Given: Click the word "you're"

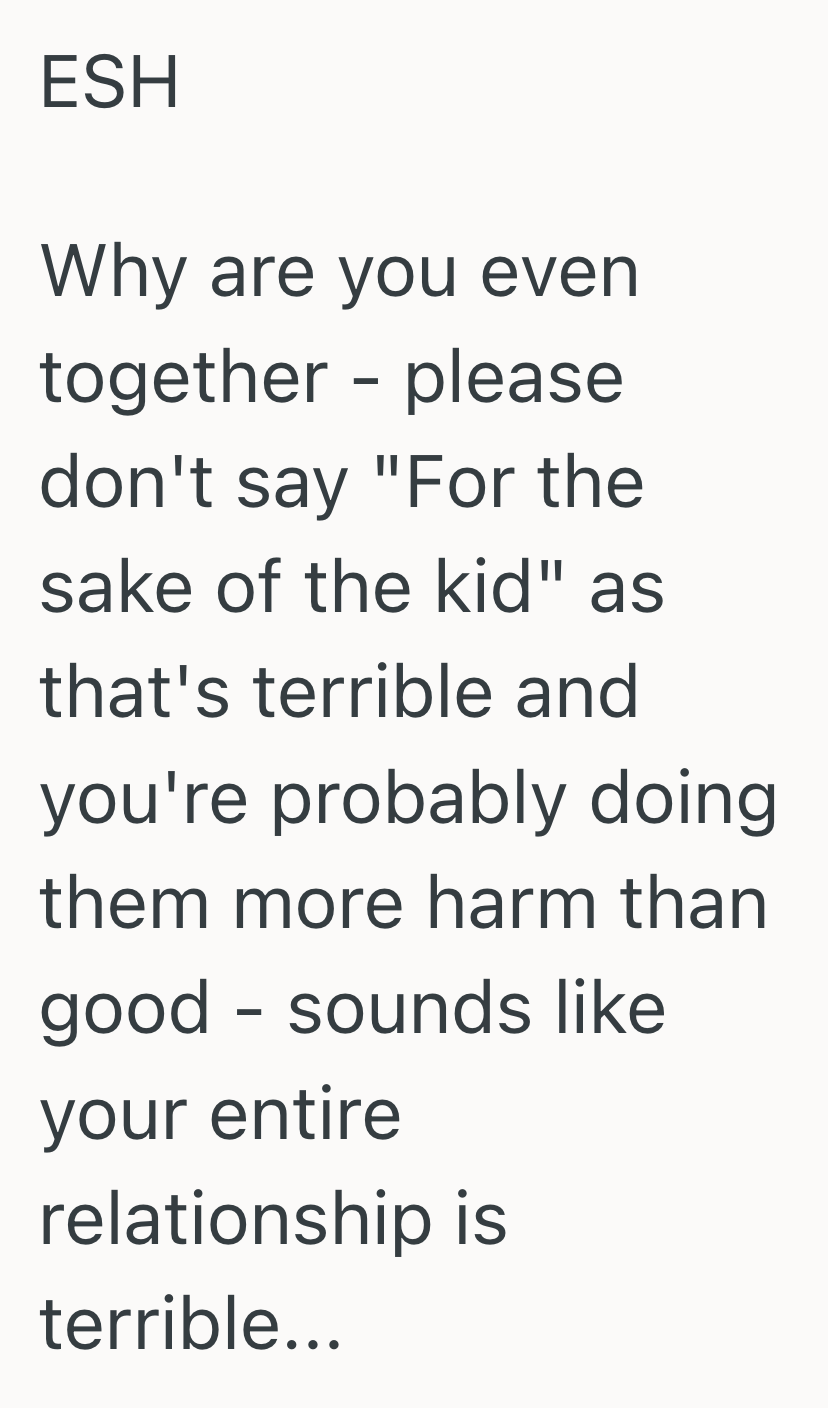Looking at the screenshot, I should pyautogui.click(x=143, y=798).
